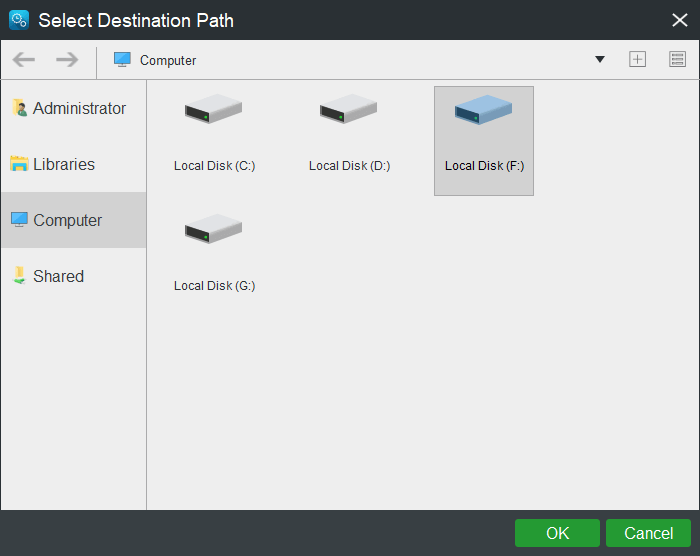The width and height of the screenshot is (700, 556).
Task: Go back with the left arrow
Action: coord(24,59)
